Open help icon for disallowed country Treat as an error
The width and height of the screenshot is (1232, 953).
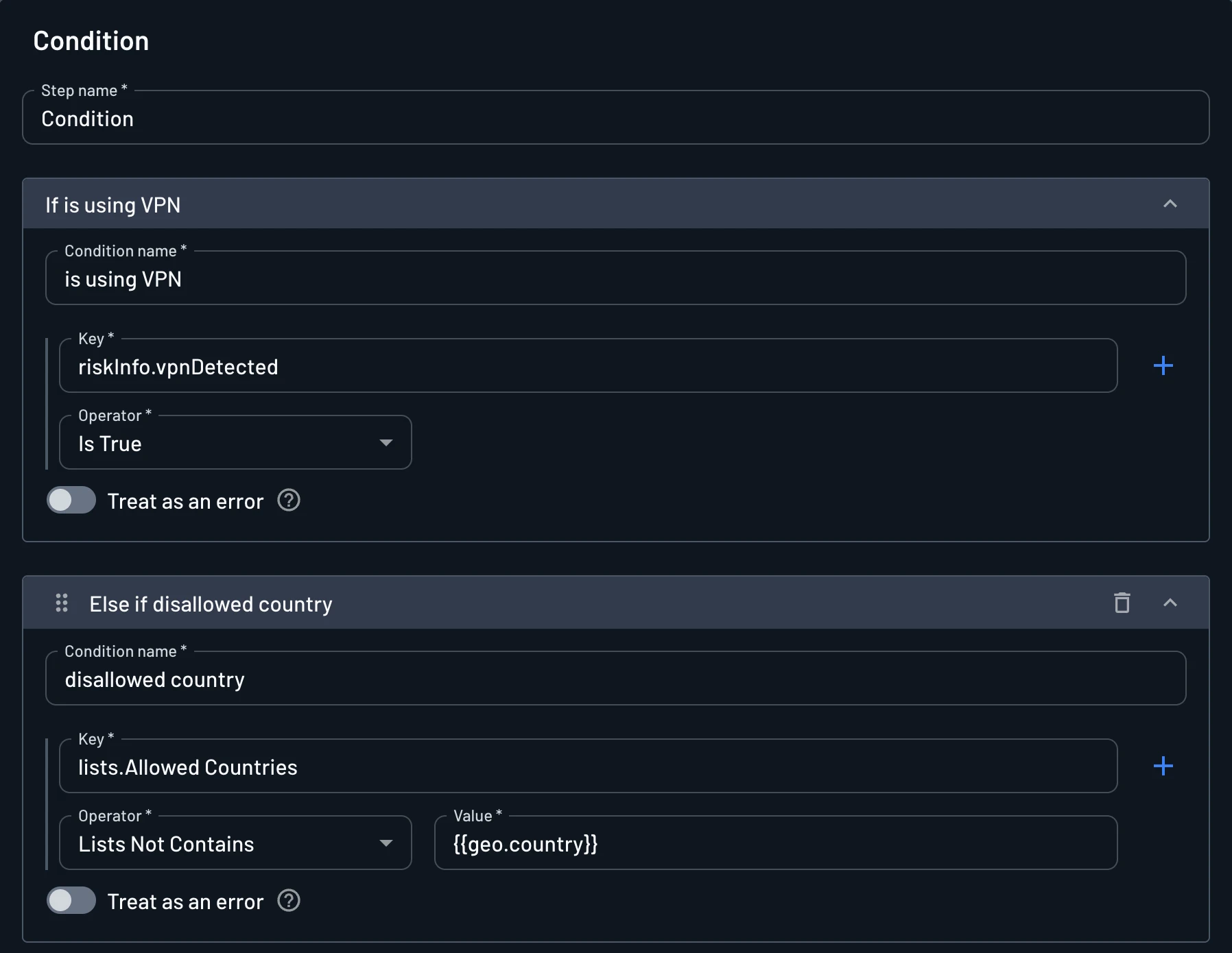(289, 901)
